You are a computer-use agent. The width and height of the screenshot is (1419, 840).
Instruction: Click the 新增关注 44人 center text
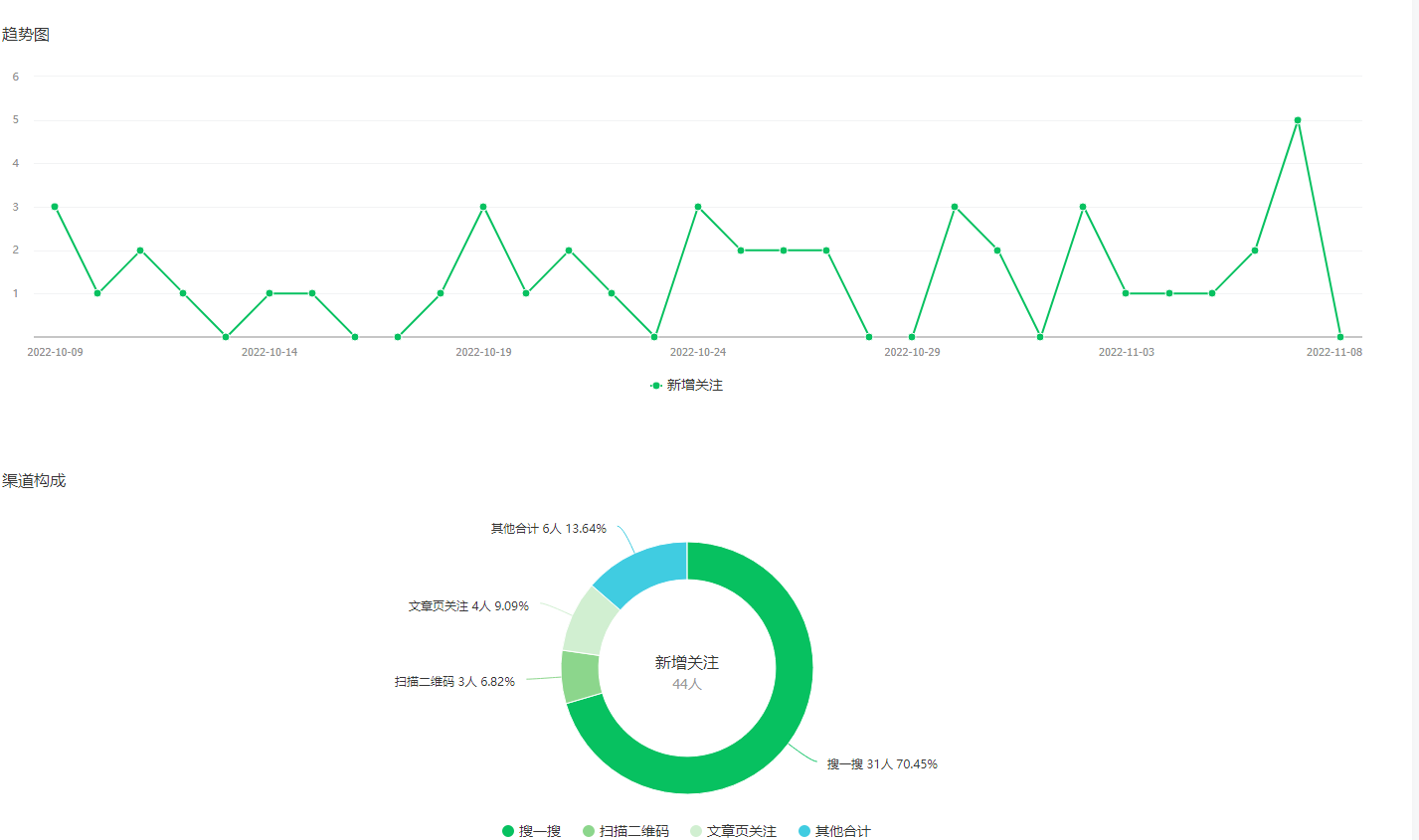[x=687, y=672]
